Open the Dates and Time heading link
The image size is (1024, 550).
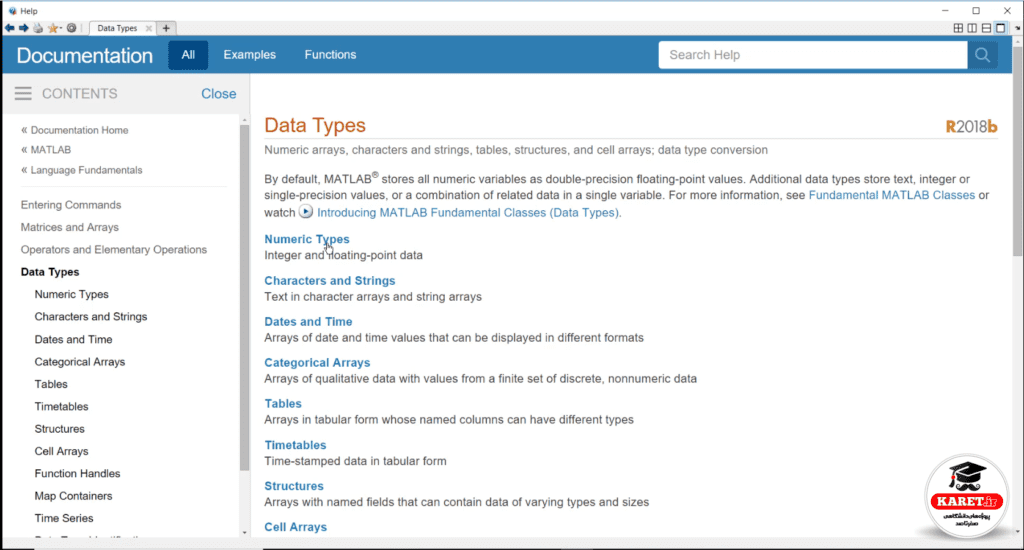pos(308,321)
